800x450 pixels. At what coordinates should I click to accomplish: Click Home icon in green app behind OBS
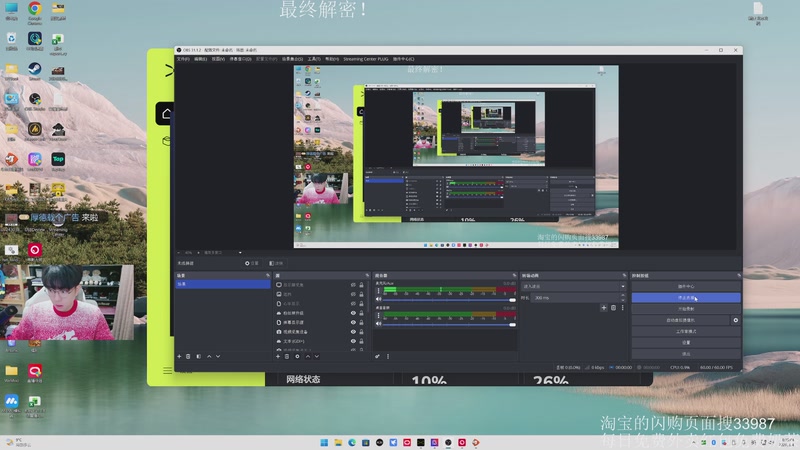coord(165,113)
